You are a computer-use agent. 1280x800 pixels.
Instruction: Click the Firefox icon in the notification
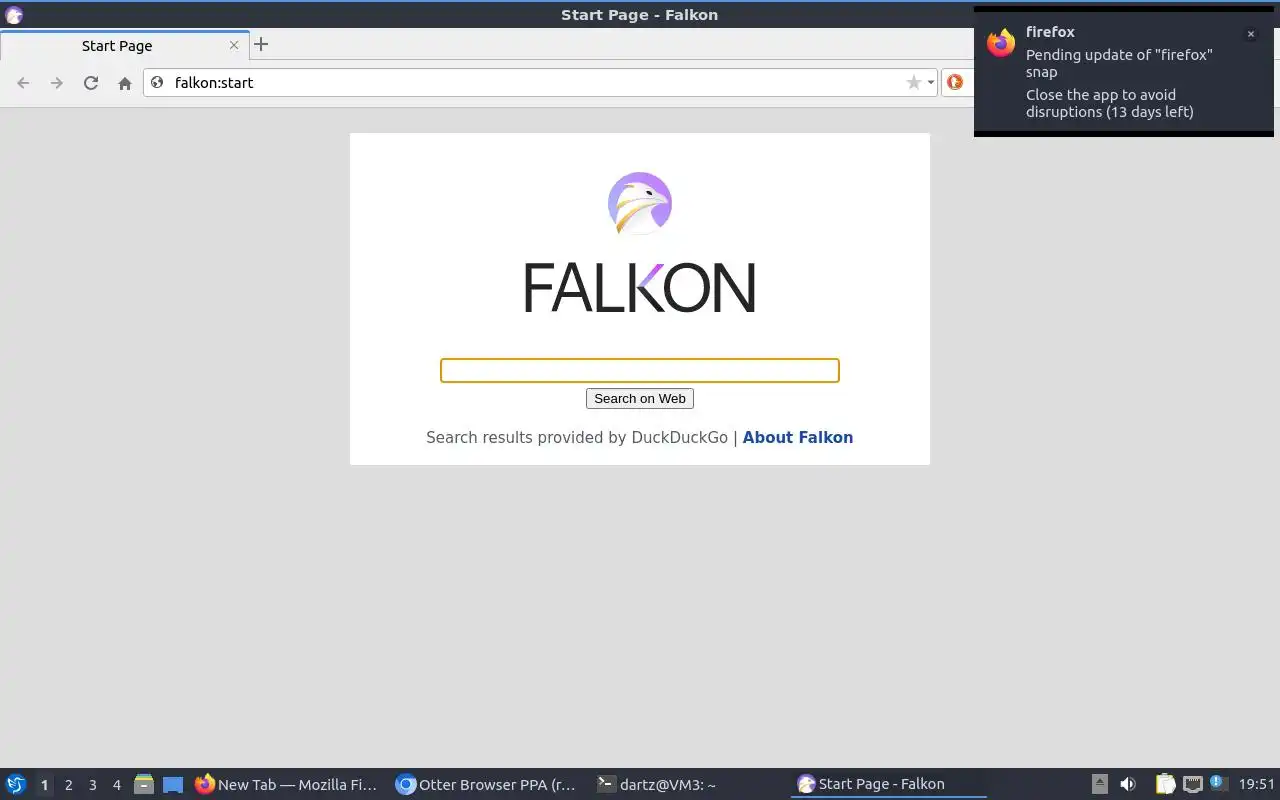tap(1001, 43)
